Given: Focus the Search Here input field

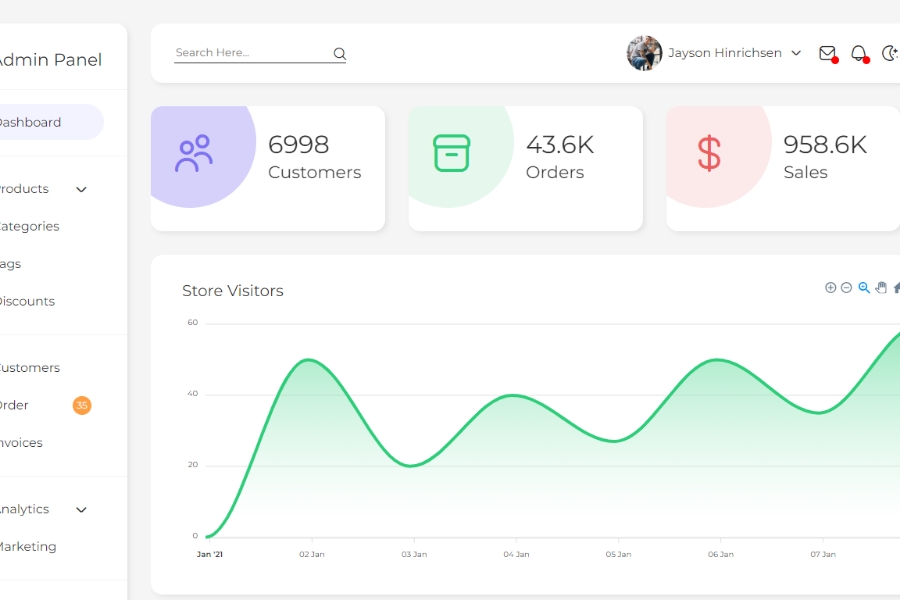Looking at the screenshot, I should tap(250, 53).
